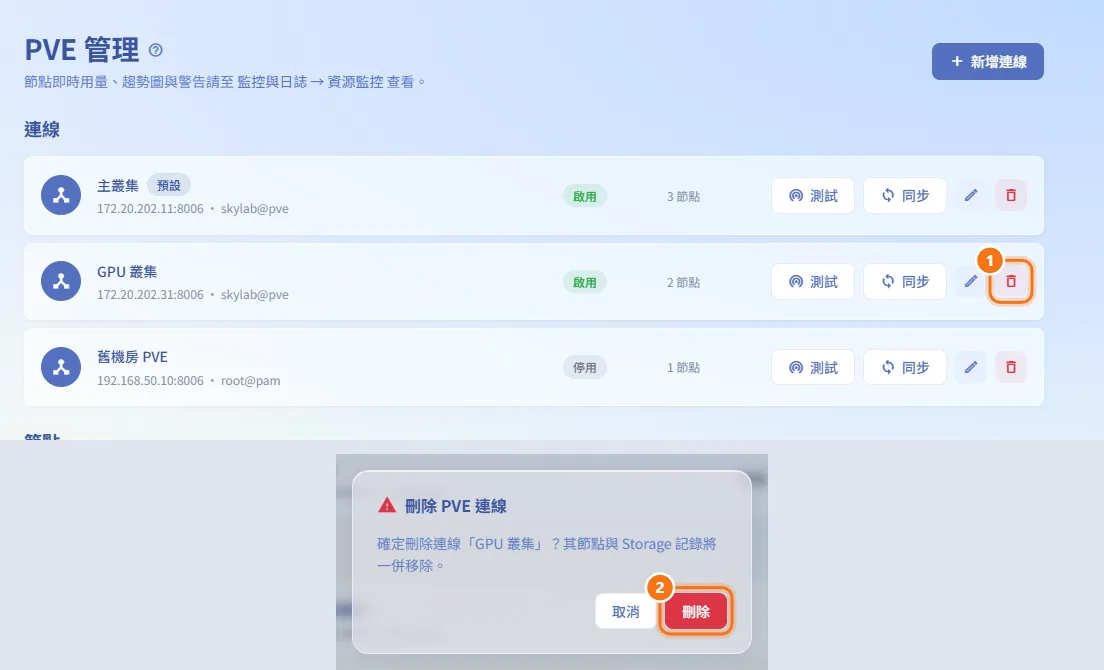Edit the 主叢集 connection with pencil icon
This screenshot has height=670, width=1104.
click(x=971, y=195)
